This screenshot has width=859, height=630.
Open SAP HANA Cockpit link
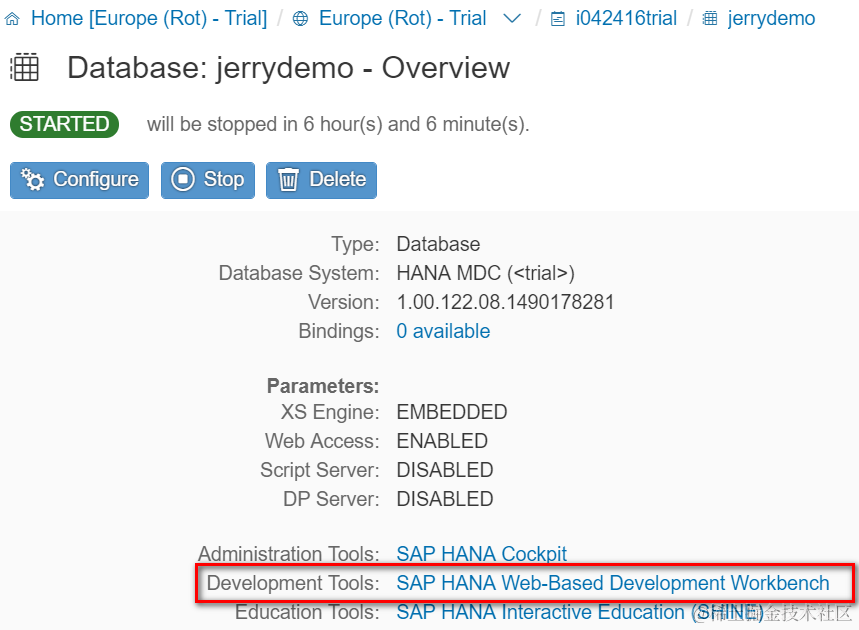pos(482,553)
